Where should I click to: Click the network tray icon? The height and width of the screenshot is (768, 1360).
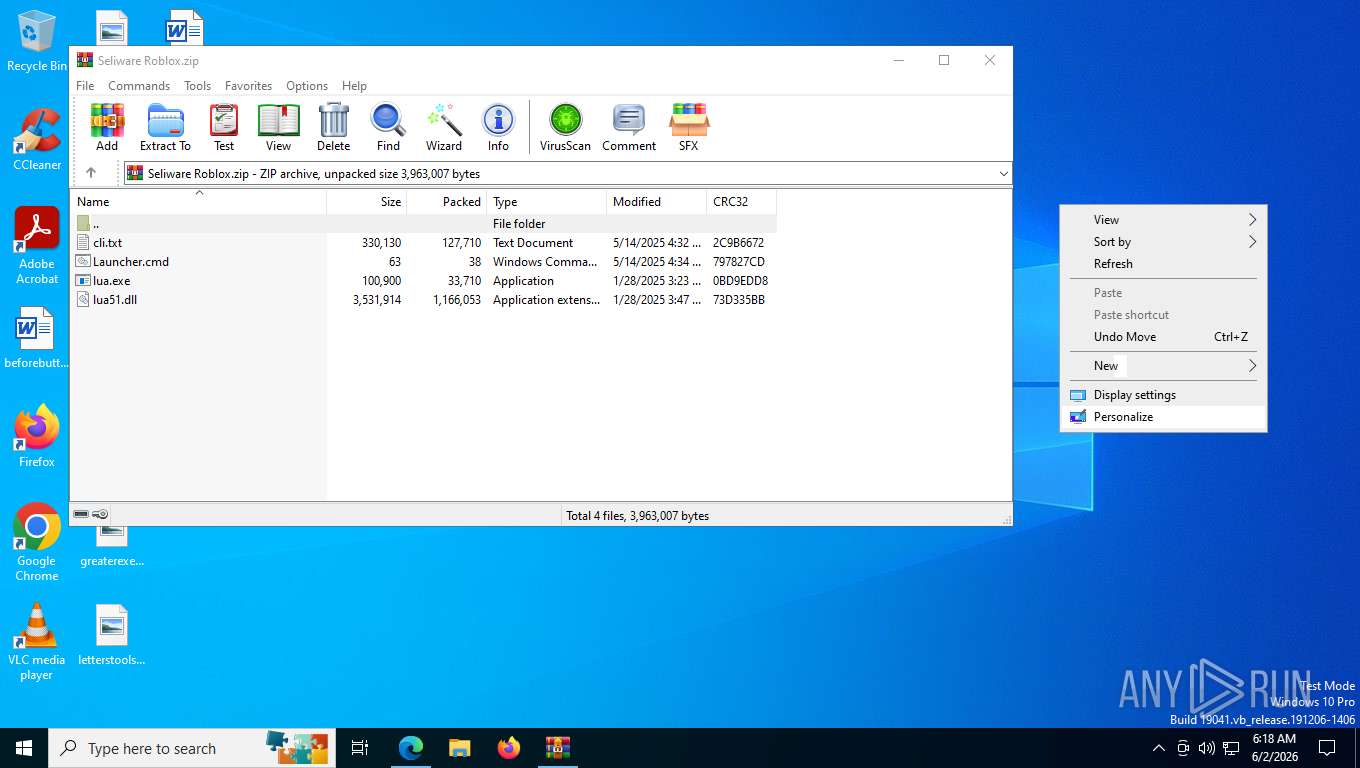1231,748
